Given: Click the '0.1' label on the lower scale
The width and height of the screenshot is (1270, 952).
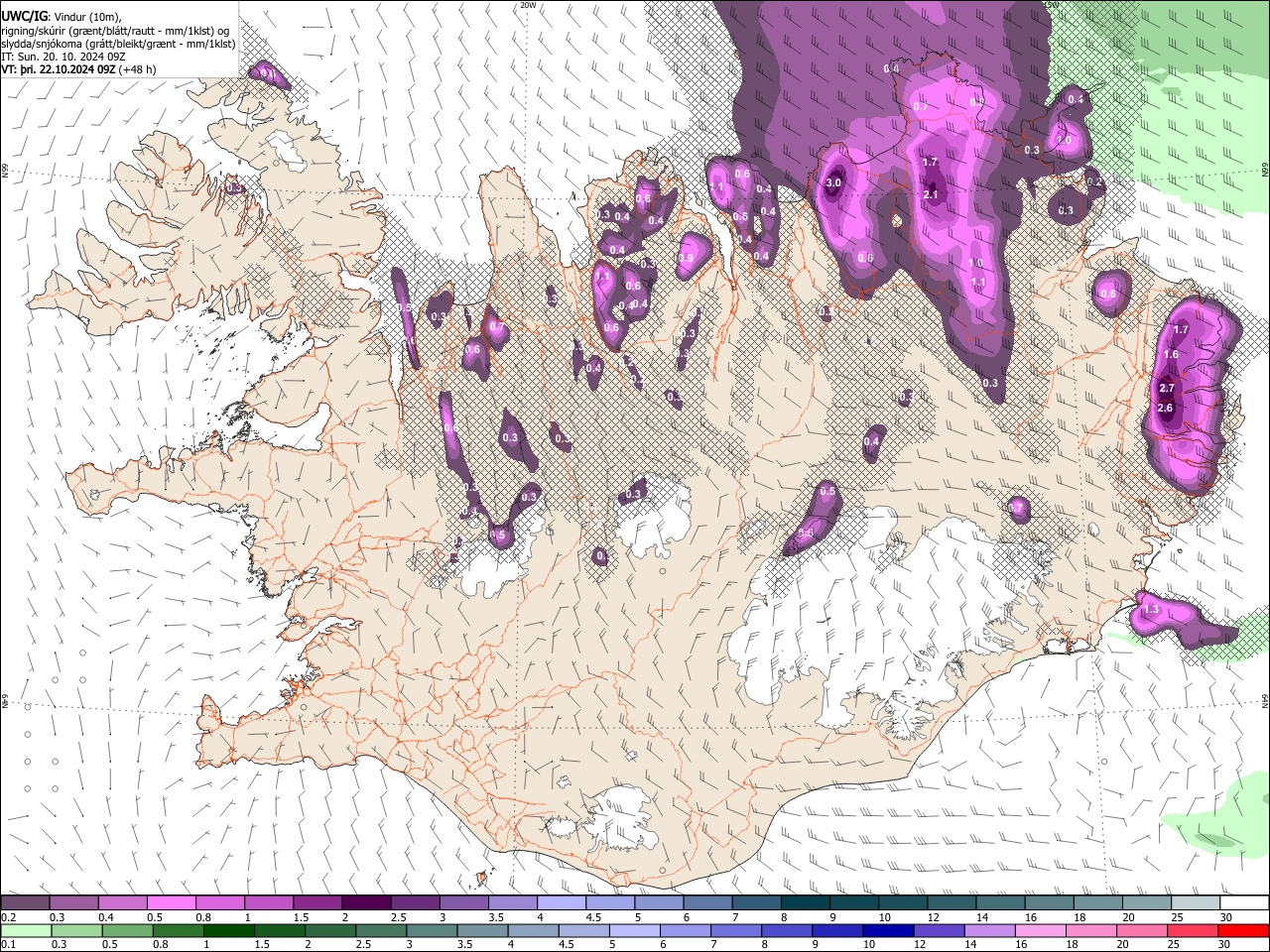Looking at the screenshot, I should pyautogui.click(x=8, y=945).
